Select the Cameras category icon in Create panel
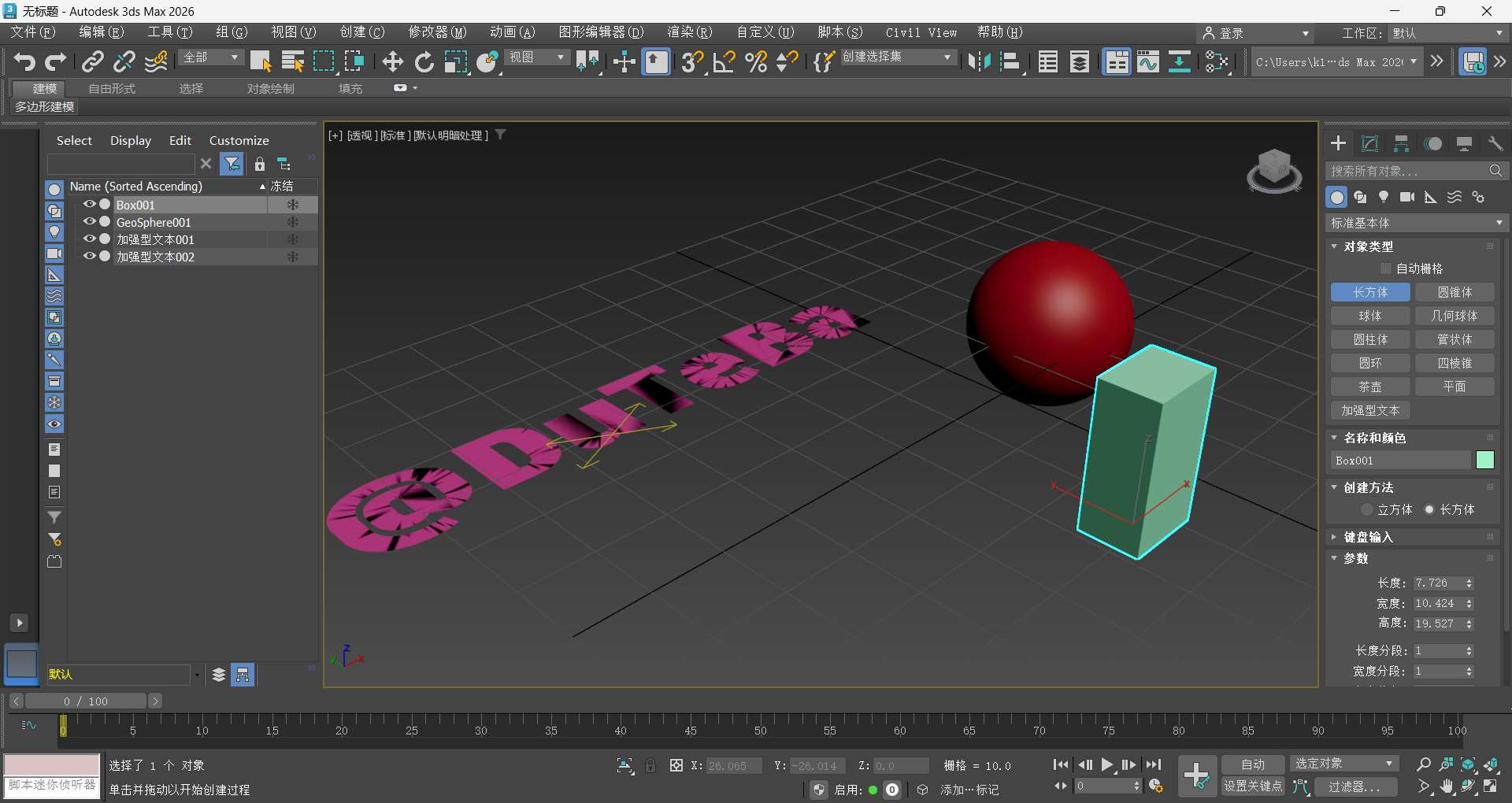The height and width of the screenshot is (803, 1512). [1407, 197]
